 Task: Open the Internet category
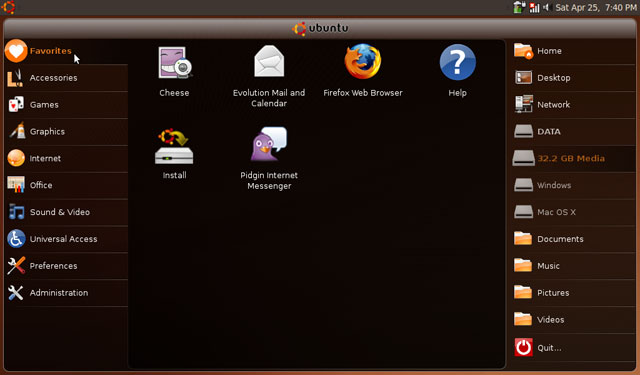(x=66, y=158)
